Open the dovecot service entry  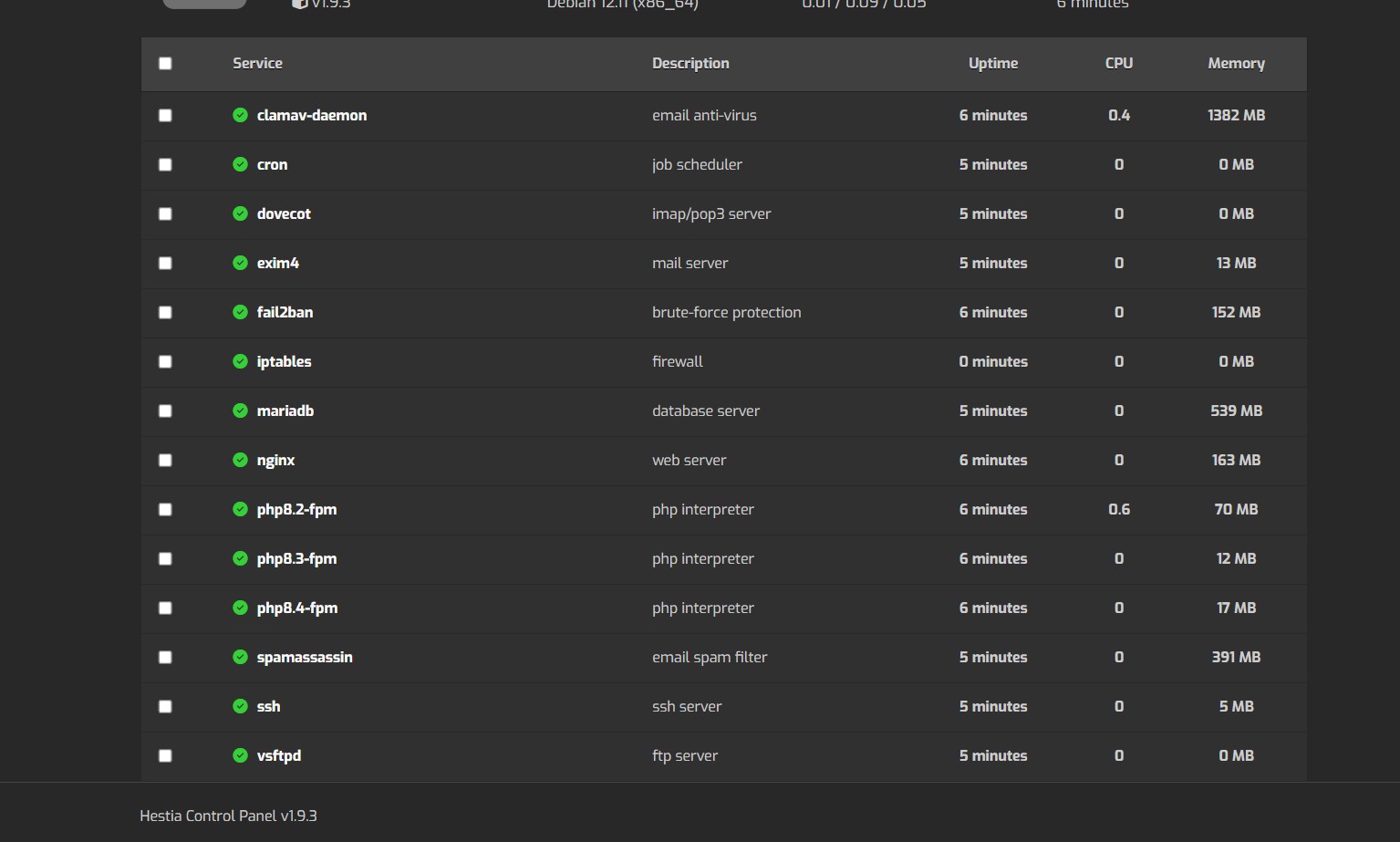coord(284,213)
